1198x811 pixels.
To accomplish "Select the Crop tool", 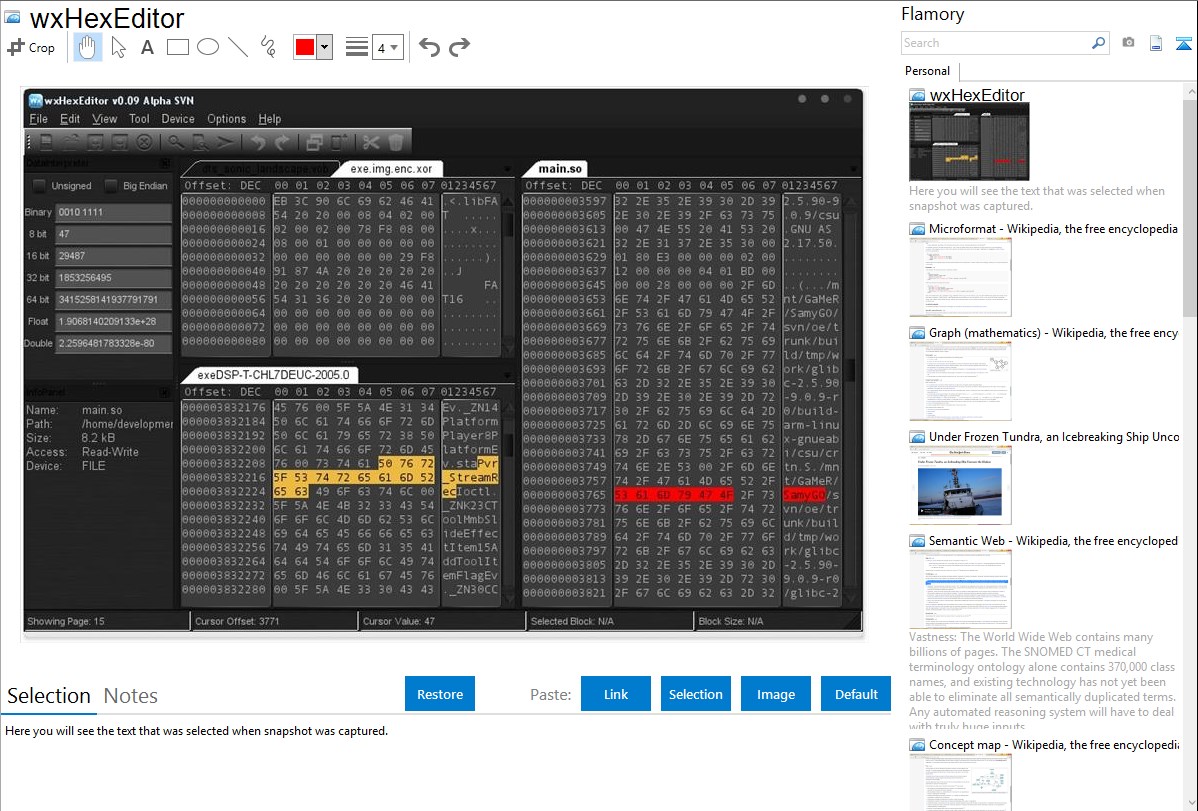I will click(x=31, y=47).
